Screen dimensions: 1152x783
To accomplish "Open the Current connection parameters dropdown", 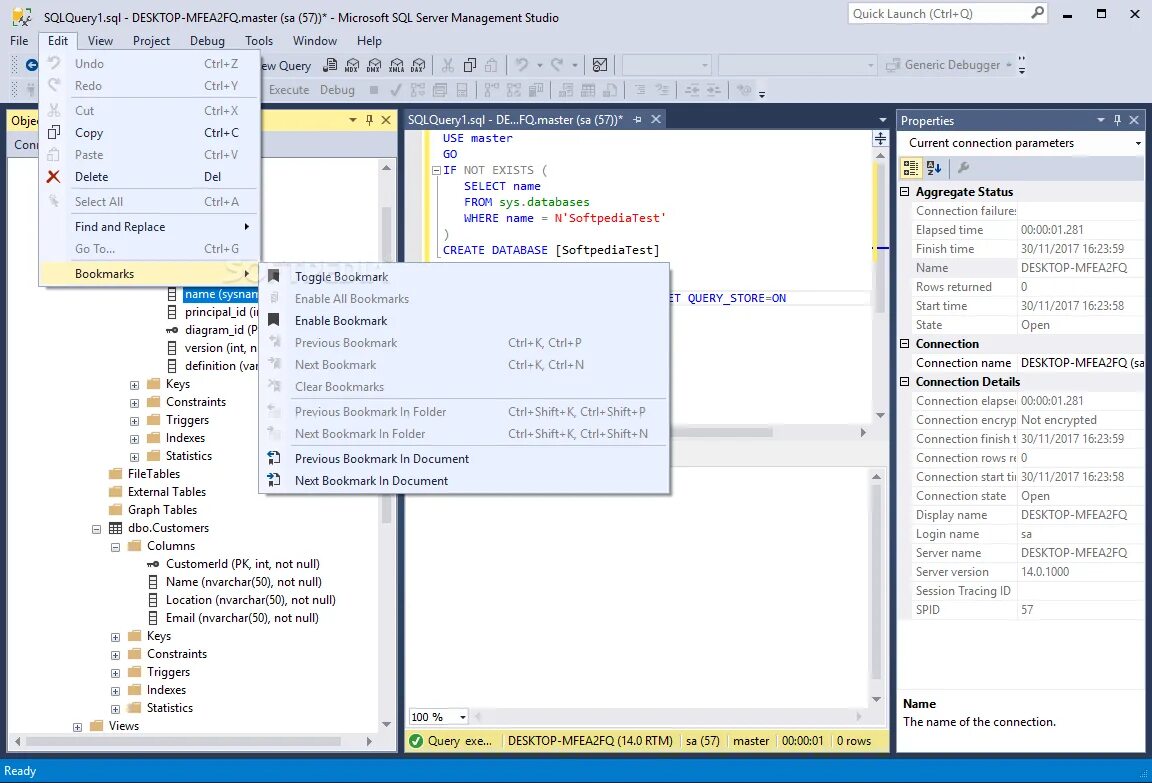I will coord(1138,143).
